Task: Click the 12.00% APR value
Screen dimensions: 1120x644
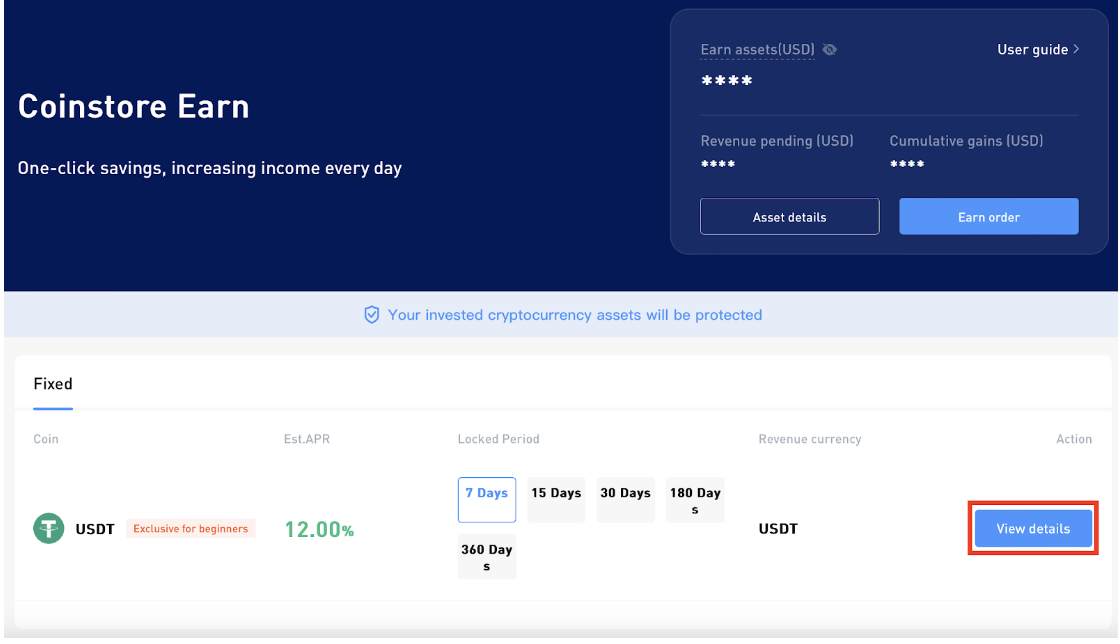Action: click(x=318, y=529)
